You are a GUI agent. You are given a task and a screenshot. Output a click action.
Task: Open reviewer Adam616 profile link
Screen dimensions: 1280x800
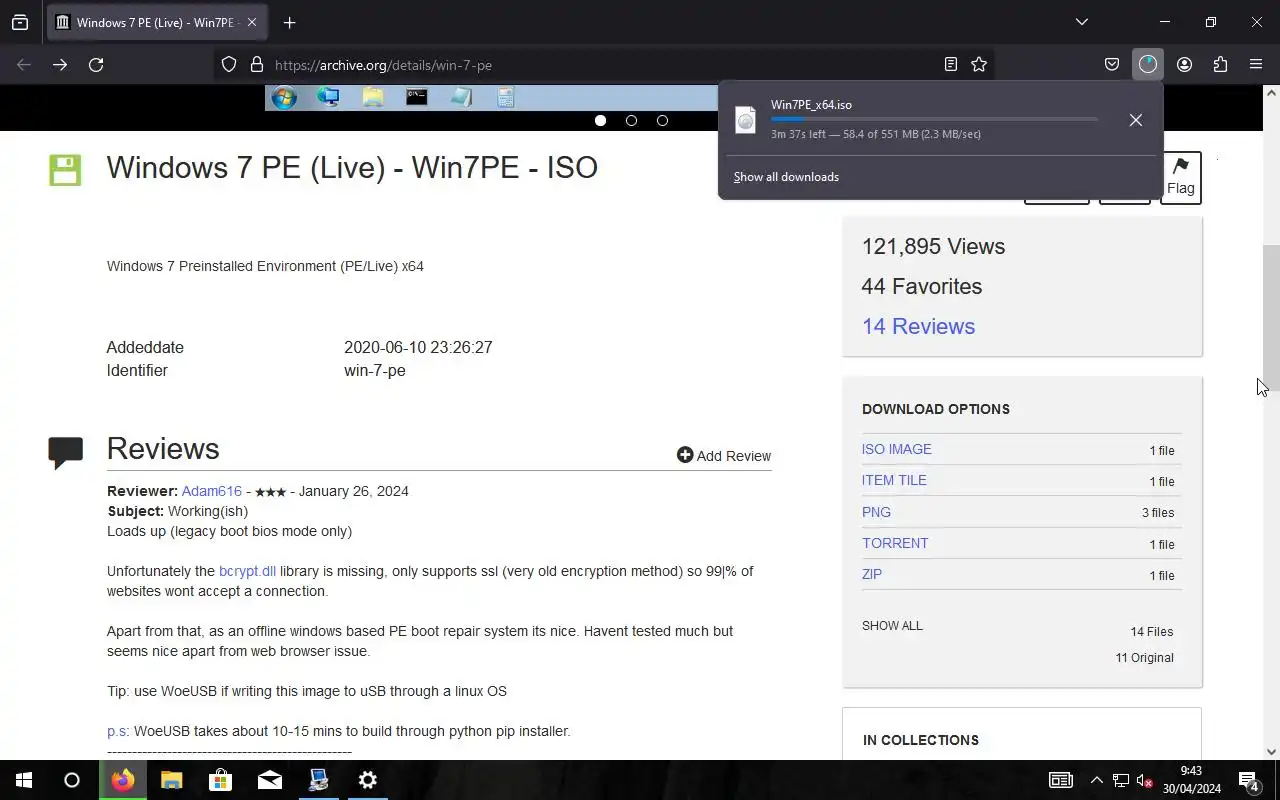coord(212,491)
